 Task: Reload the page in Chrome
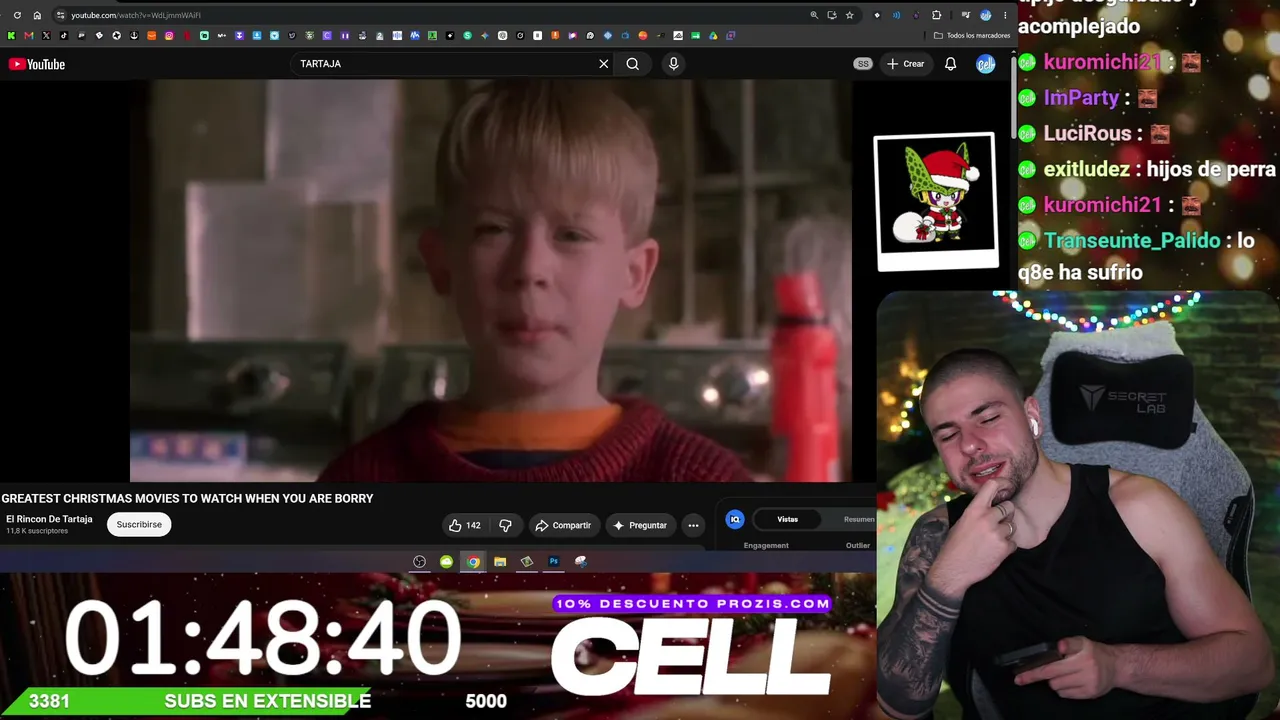point(17,15)
